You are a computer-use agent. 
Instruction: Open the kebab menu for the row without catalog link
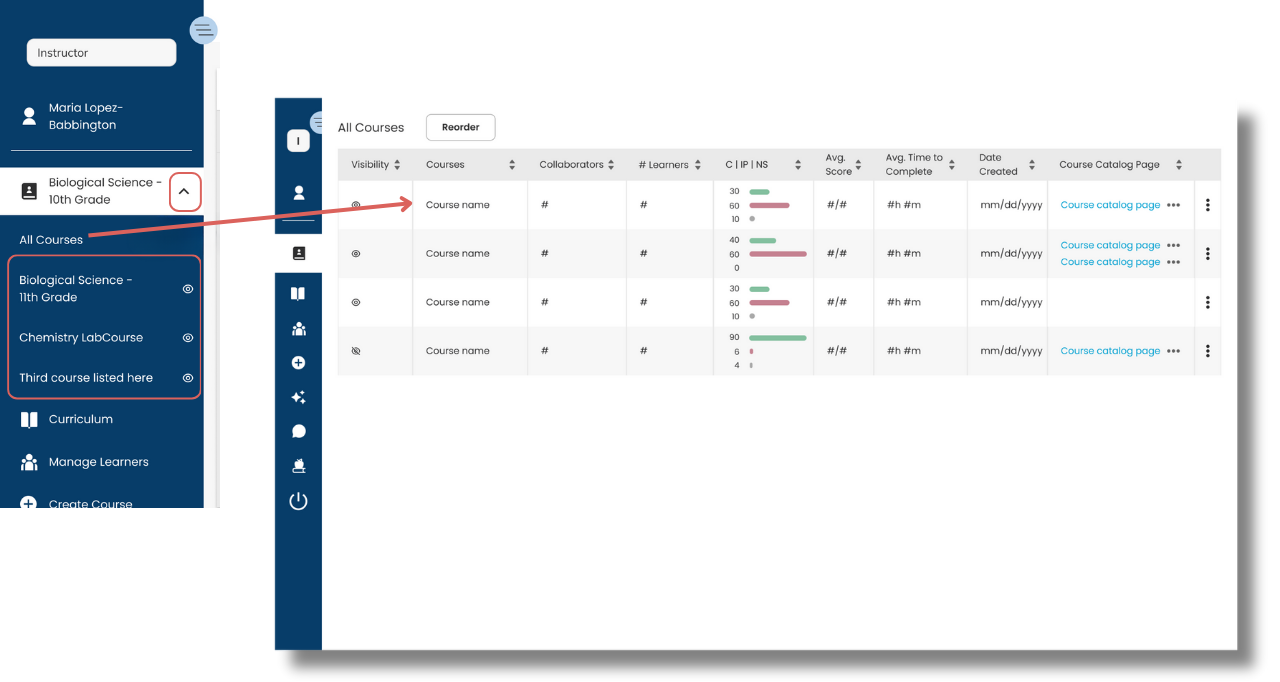click(x=1208, y=302)
